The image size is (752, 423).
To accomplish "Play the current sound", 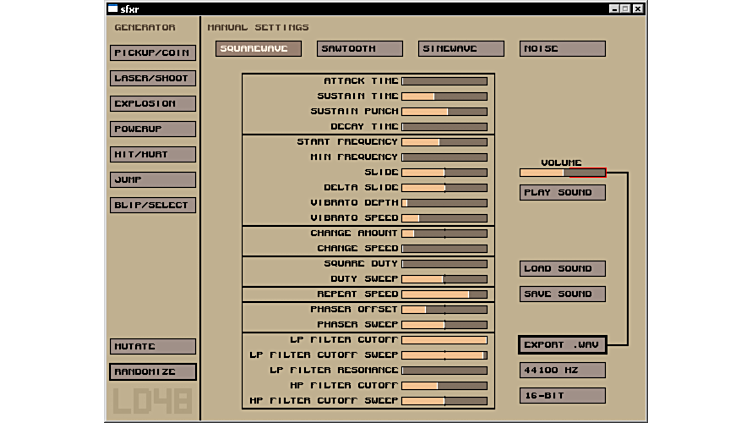I will pyautogui.click(x=562, y=192).
